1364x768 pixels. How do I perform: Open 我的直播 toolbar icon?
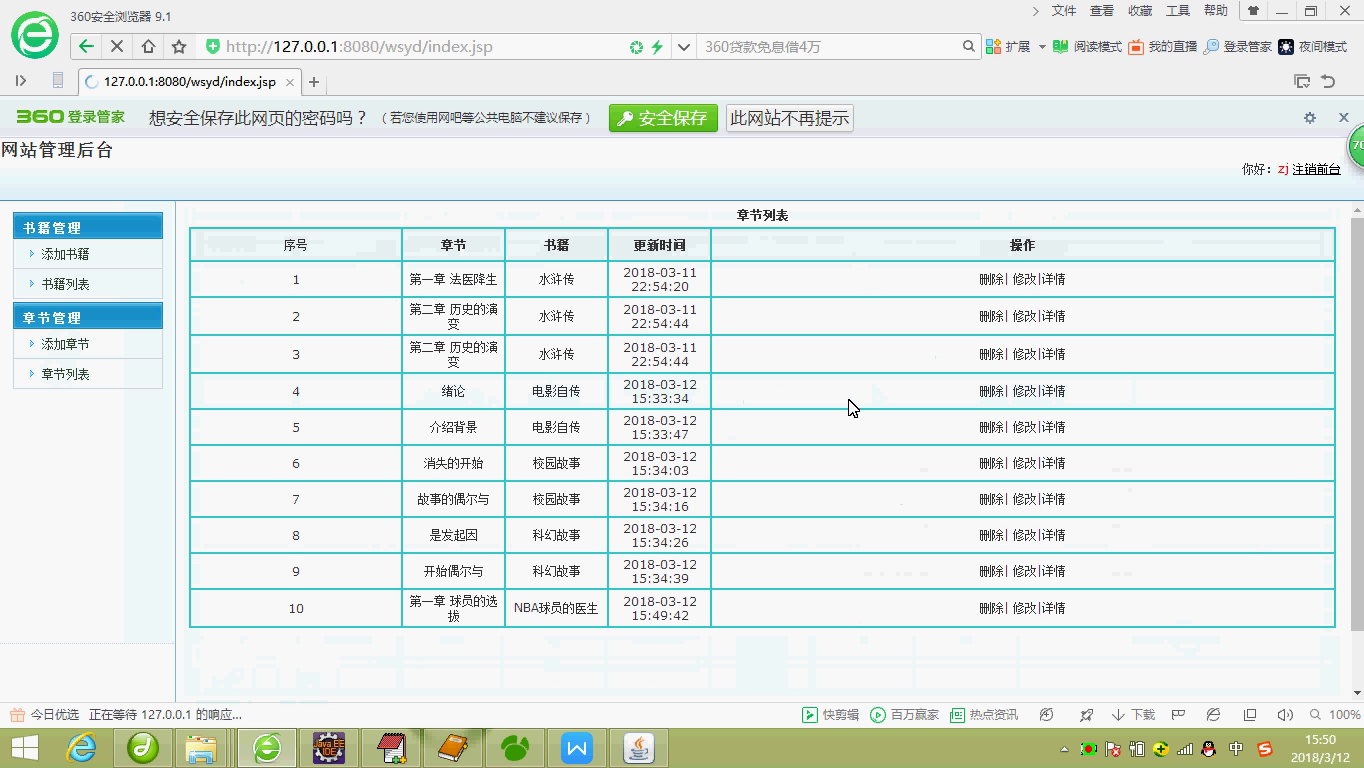1162,47
